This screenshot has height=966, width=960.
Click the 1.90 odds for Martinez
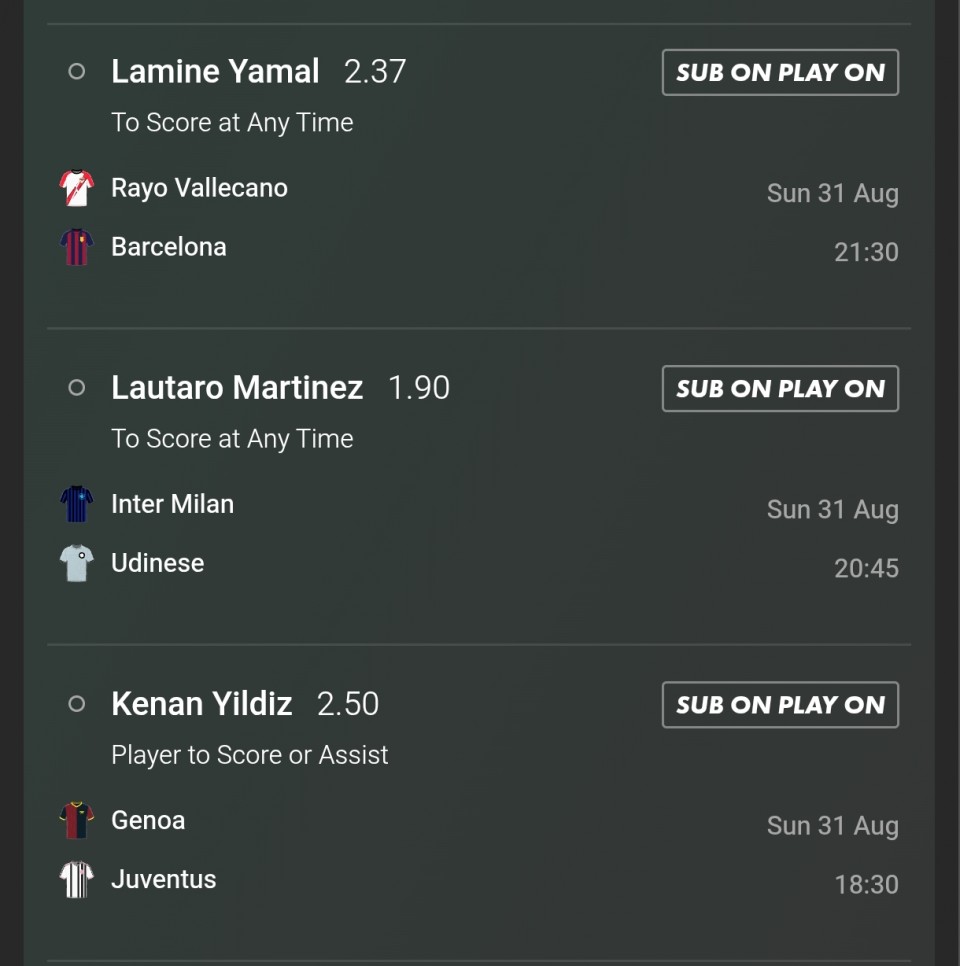click(419, 388)
